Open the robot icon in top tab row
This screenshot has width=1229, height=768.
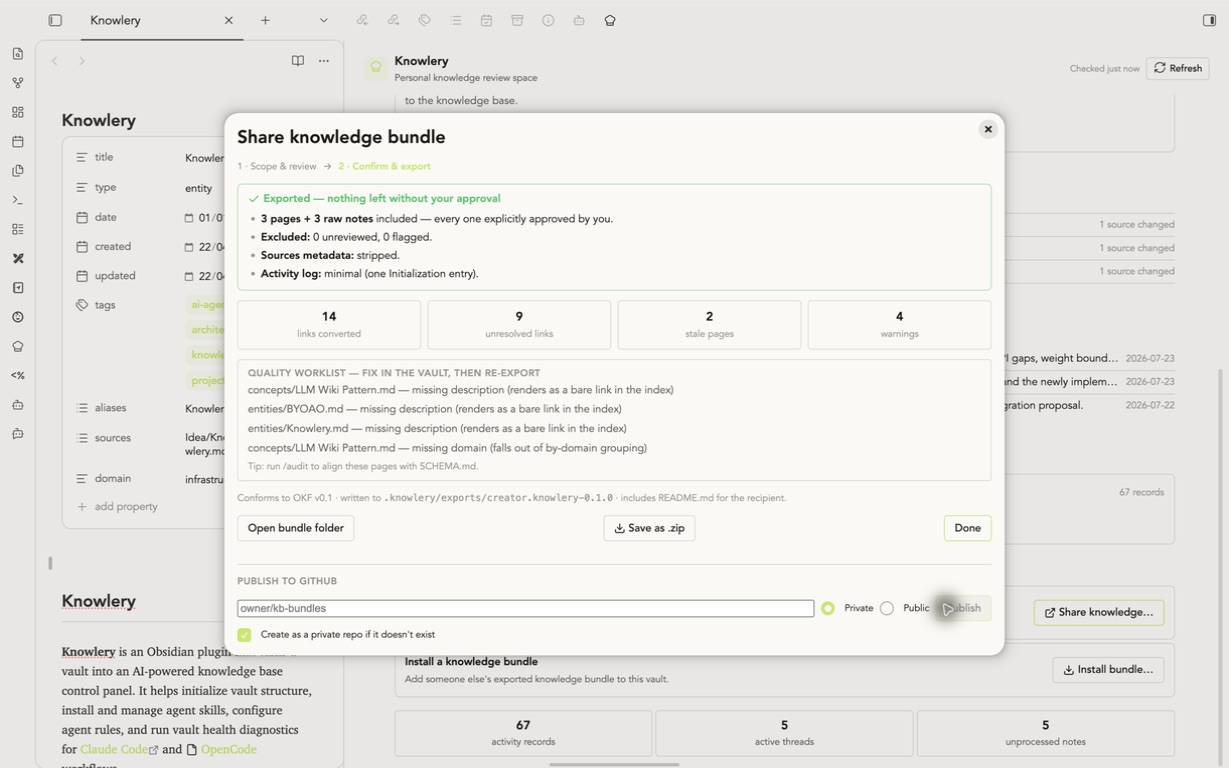pos(579,20)
